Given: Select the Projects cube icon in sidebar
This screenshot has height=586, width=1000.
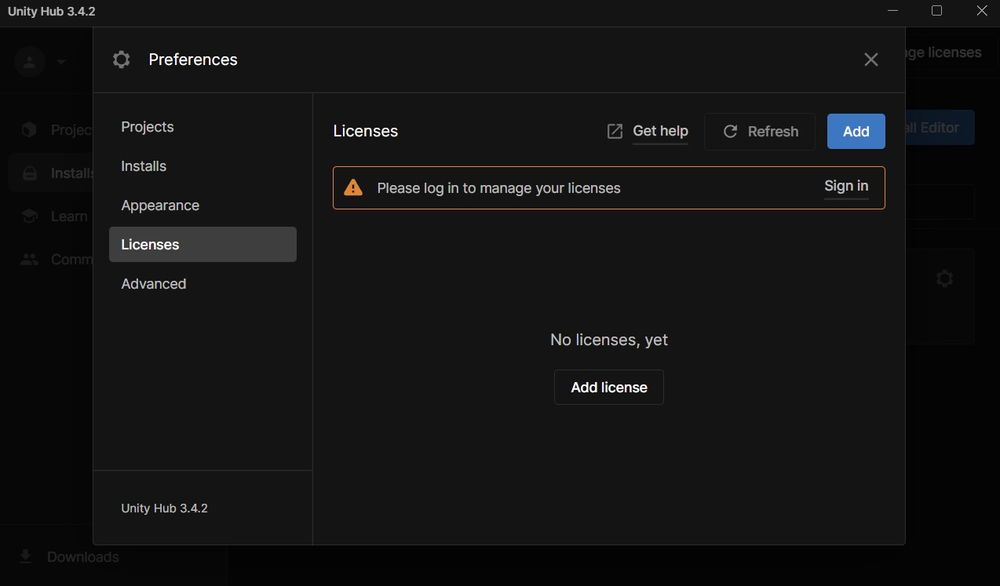Looking at the screenshot, I should (30, 128).
